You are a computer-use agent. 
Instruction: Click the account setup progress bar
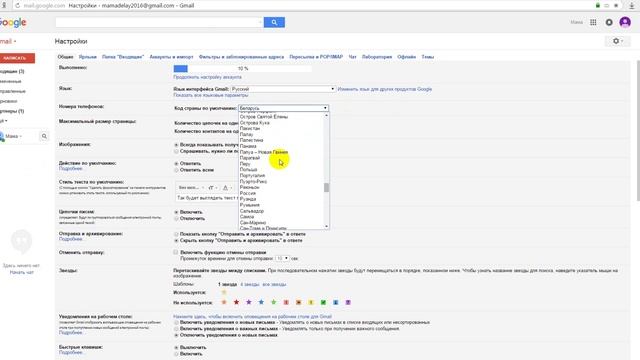242,69
